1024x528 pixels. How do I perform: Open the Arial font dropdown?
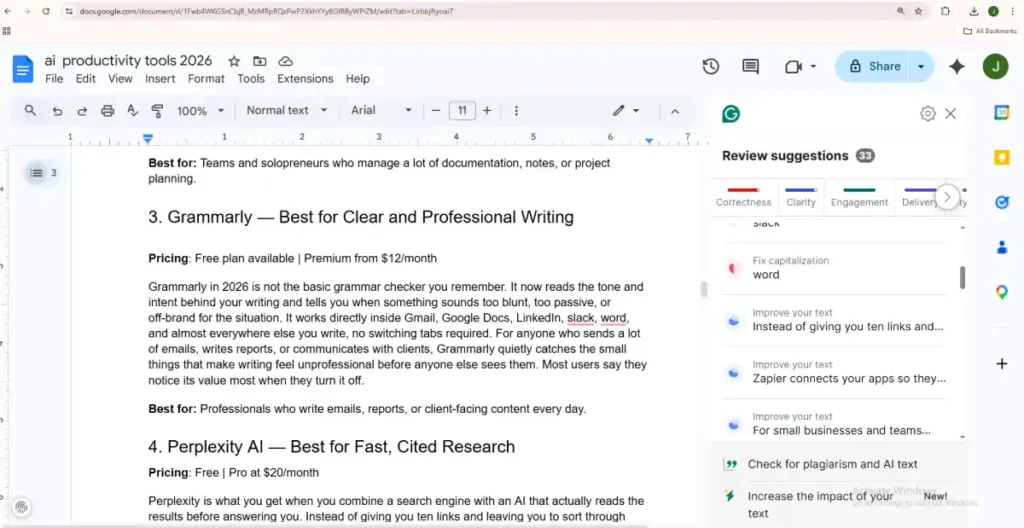point(381,110)
